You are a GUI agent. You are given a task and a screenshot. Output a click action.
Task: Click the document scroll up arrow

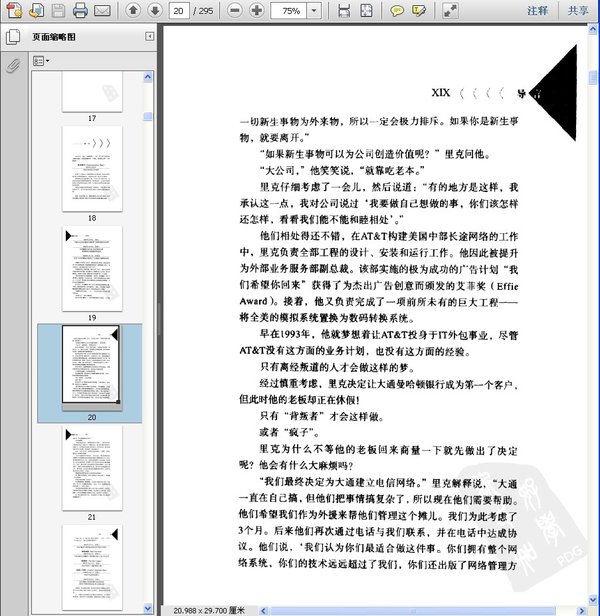tap(592, 29)
